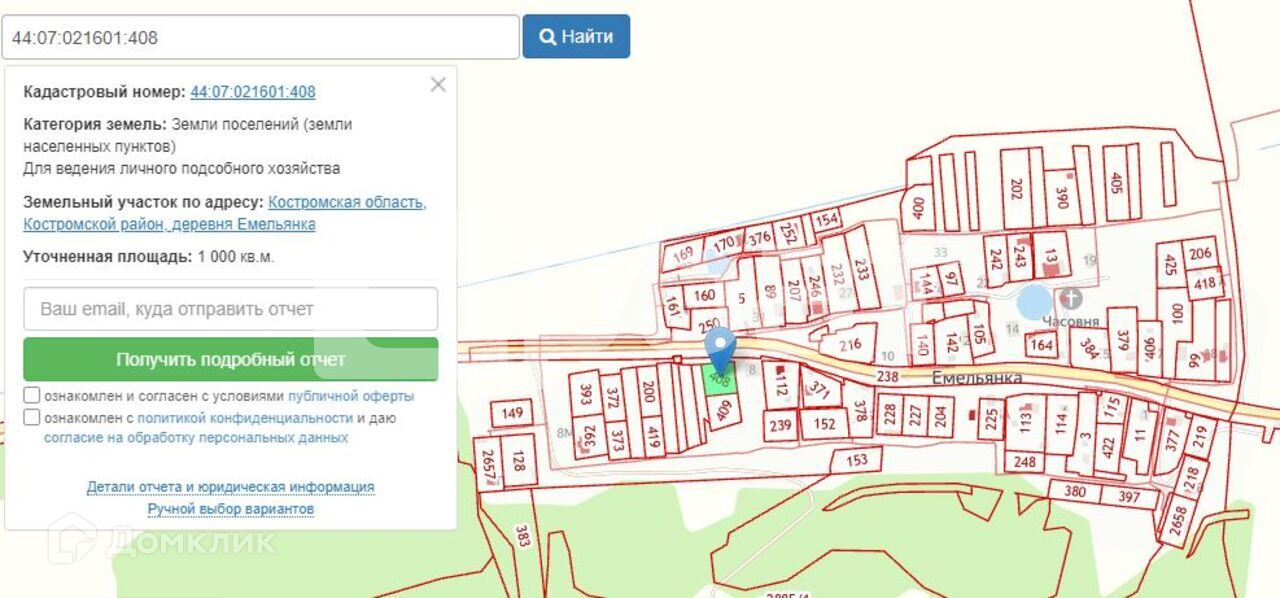Screen dimensions: 1280x598
Task: Open Ручной выбор вариантов link
Action: coord(231,509)
